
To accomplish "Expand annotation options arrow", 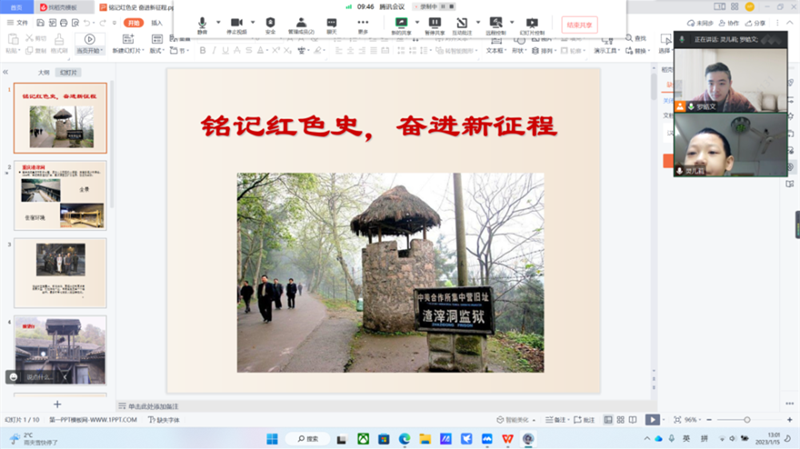I will [x=478, y=22].
